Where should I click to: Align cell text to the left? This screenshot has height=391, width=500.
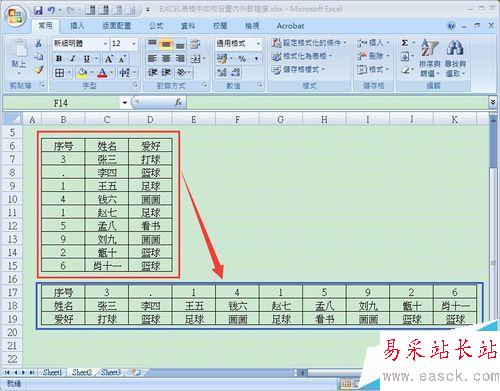152,59
